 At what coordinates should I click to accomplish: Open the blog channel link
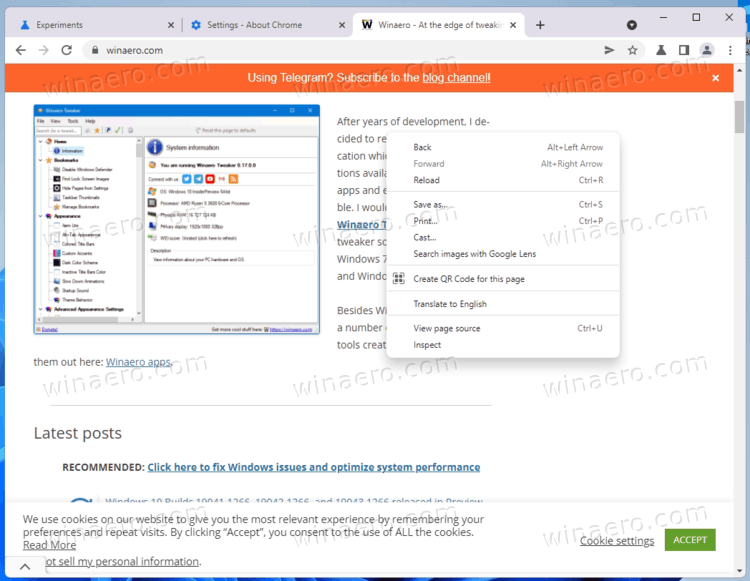[x=456, y=78]
